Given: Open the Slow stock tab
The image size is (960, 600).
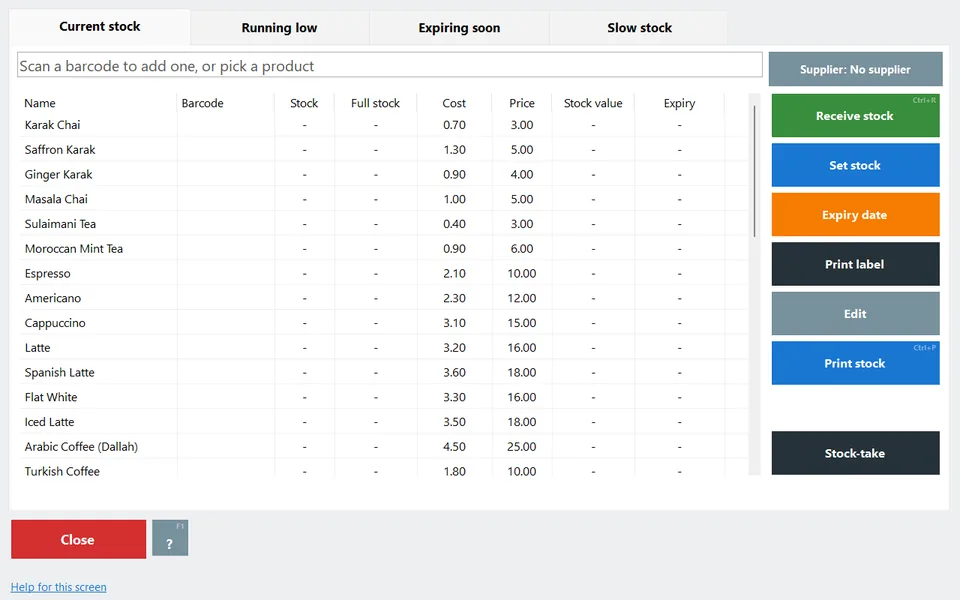Looking at the screenshot, I should coord(639,28).
